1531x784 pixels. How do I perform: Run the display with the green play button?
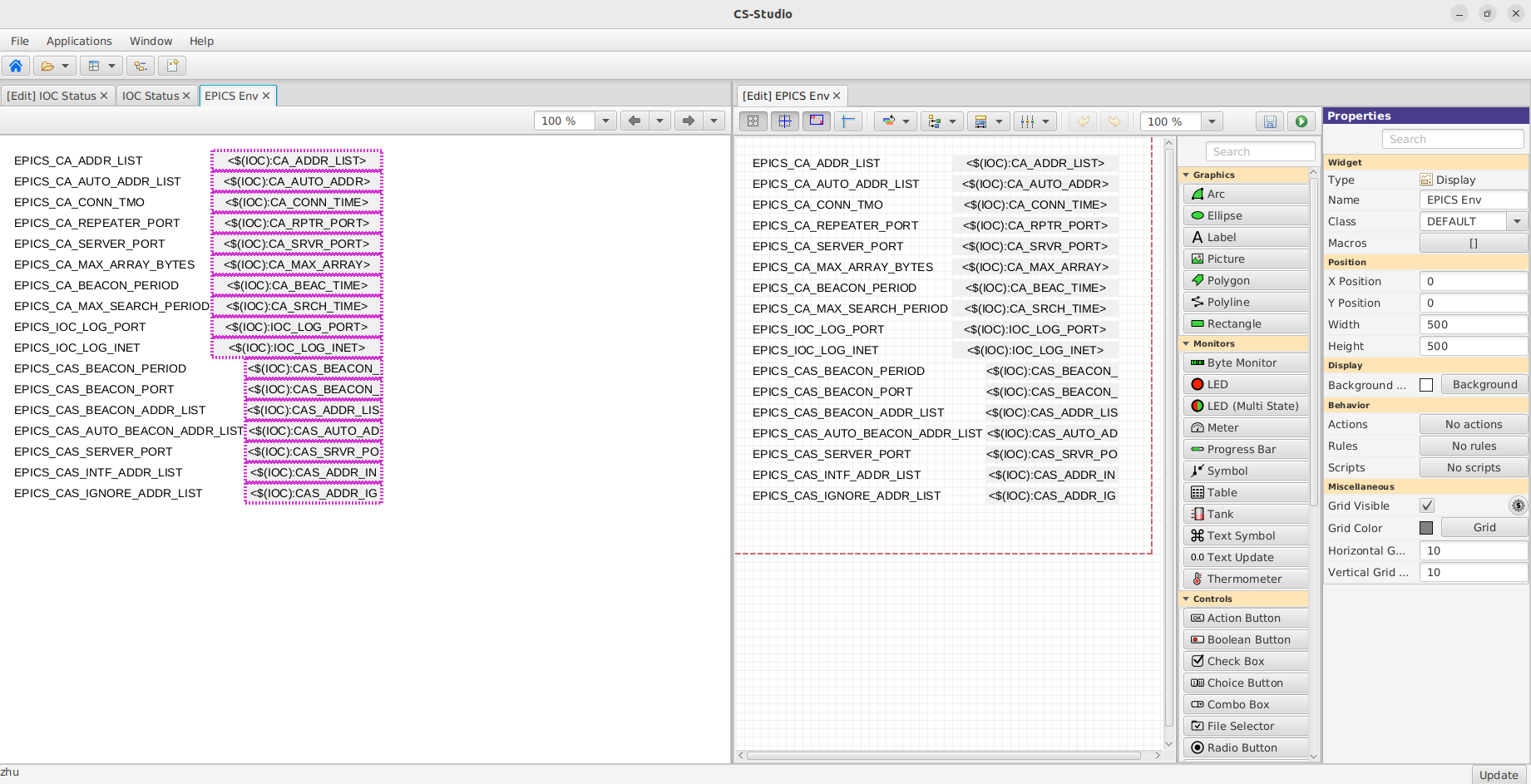coord(1301,121)
